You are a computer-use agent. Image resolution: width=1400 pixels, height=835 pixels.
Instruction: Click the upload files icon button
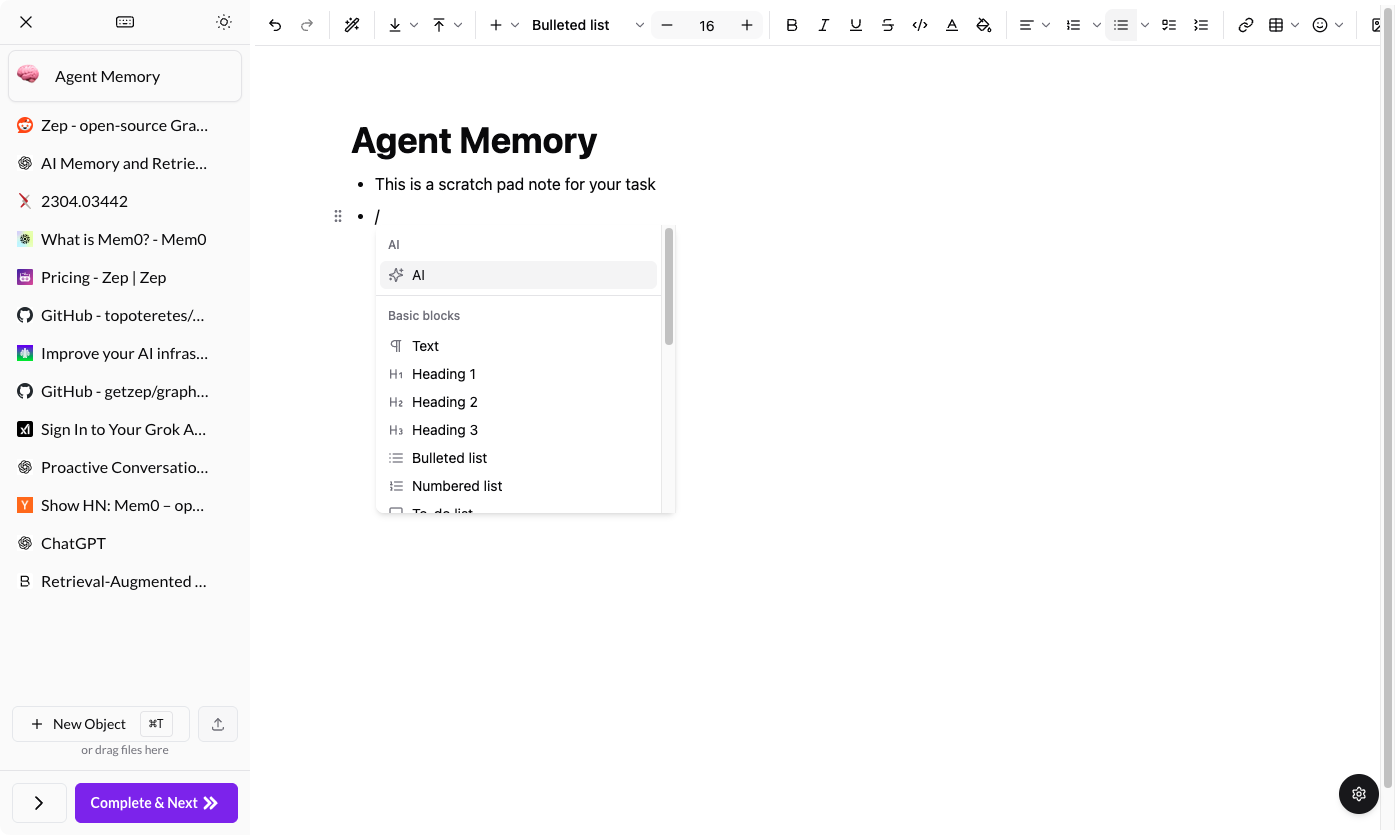[218, 724]
